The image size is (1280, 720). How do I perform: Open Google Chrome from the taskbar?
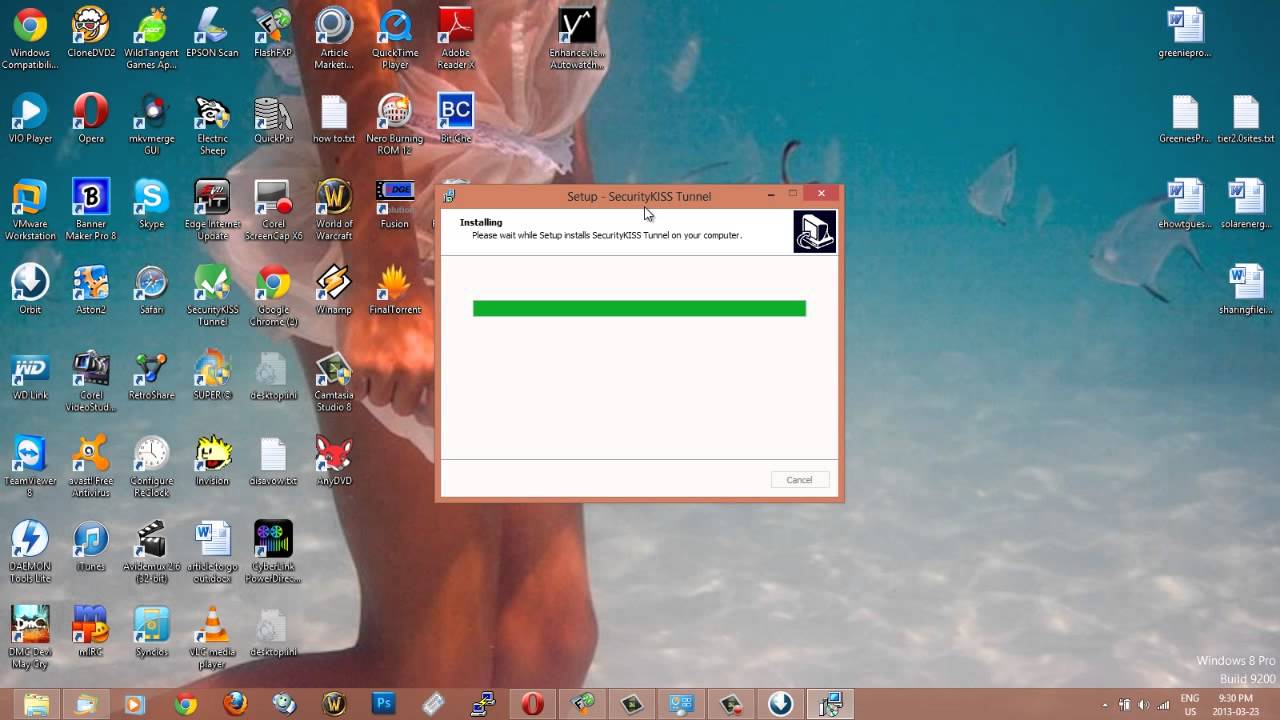click(185, 704)
